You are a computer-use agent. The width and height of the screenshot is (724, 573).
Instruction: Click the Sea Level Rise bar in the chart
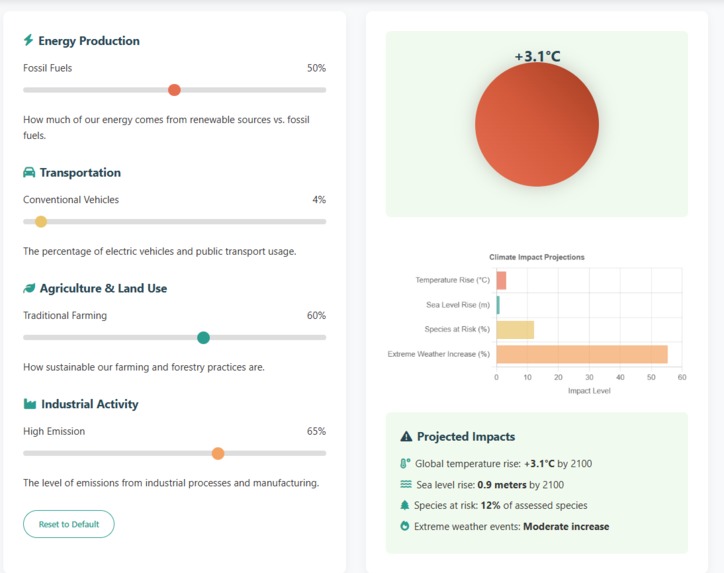(x=498, y=305)
